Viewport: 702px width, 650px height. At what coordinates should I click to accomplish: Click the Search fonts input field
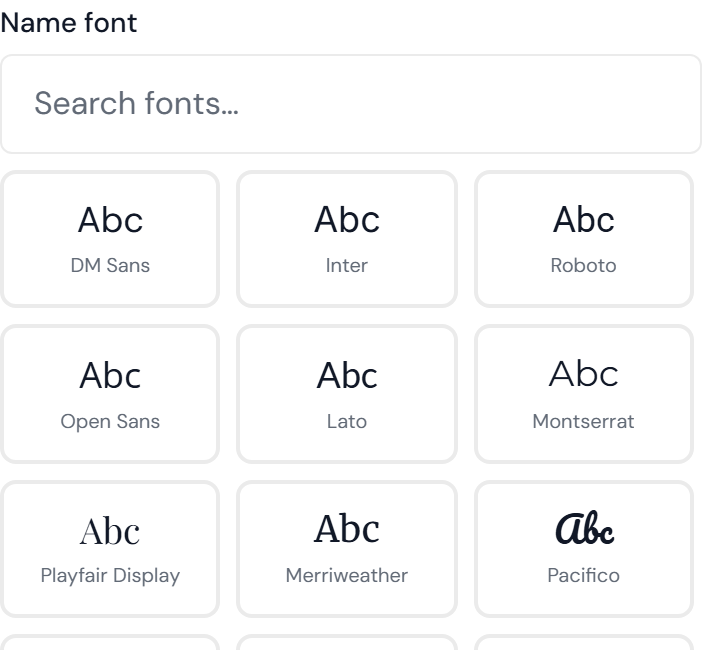click(x=351, y=104)
